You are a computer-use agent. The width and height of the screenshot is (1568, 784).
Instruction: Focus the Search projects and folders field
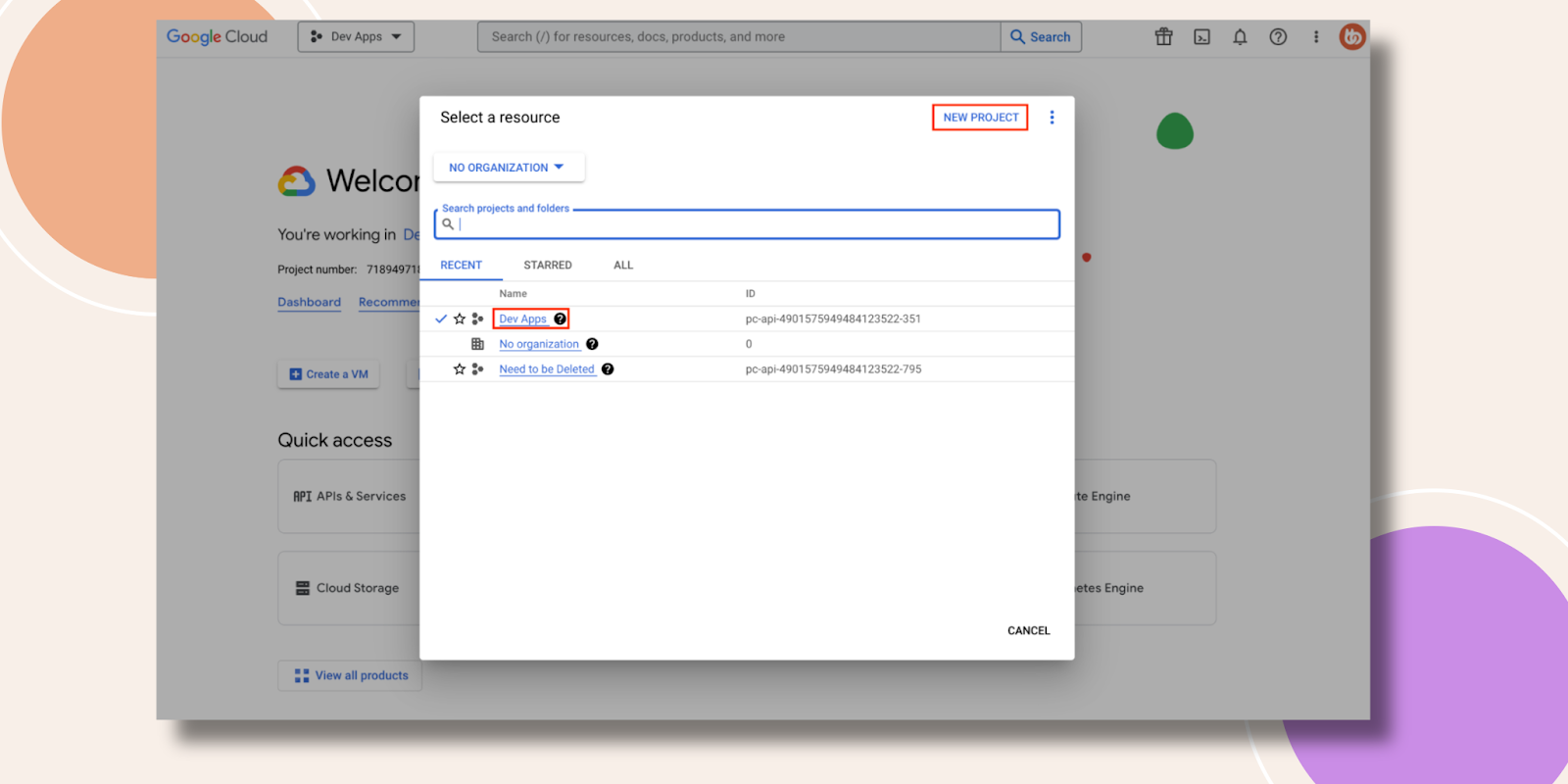click(x=747, y=224)
